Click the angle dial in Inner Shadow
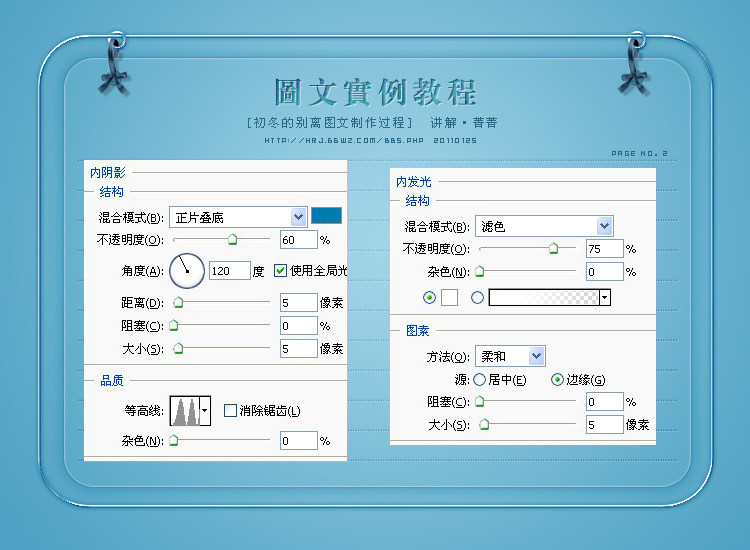 (x=187, y=271)
